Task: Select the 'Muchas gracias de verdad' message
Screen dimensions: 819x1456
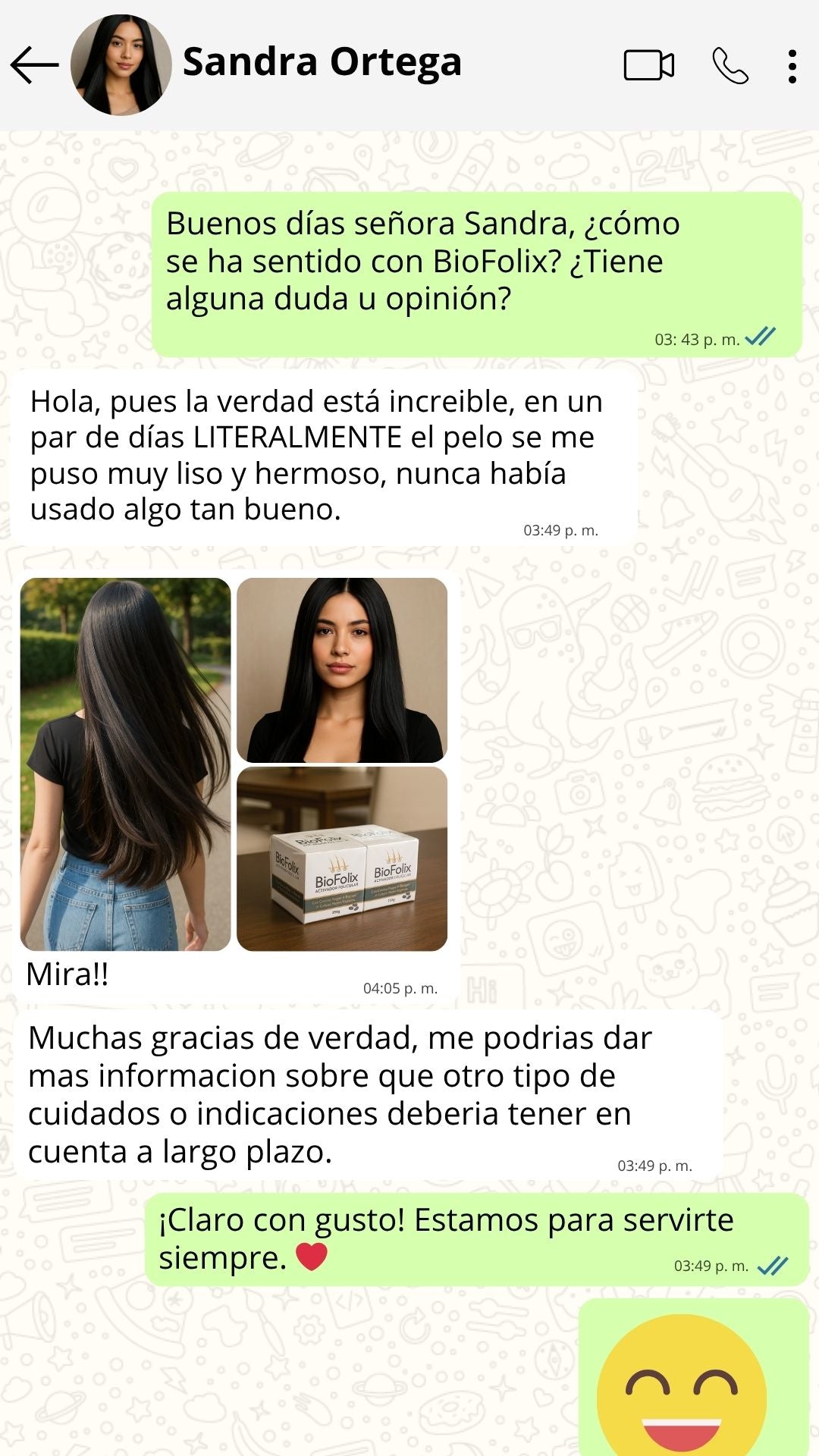Action: 368,1094
